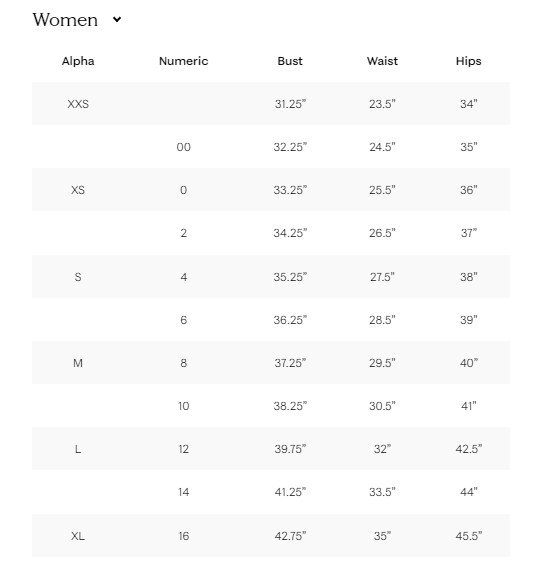Select the M alpha size cell
537x565 pixels.
click(x=78, y=363)
